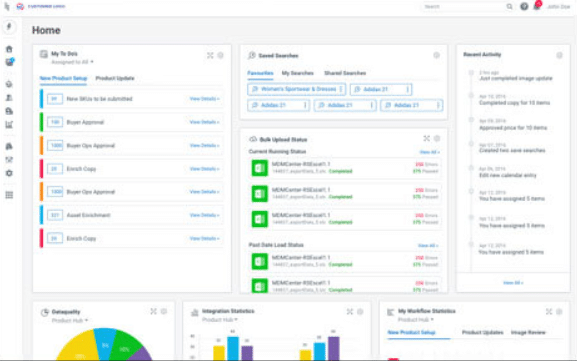Expand the My To Do's widget fullscreen

[210, 55]
